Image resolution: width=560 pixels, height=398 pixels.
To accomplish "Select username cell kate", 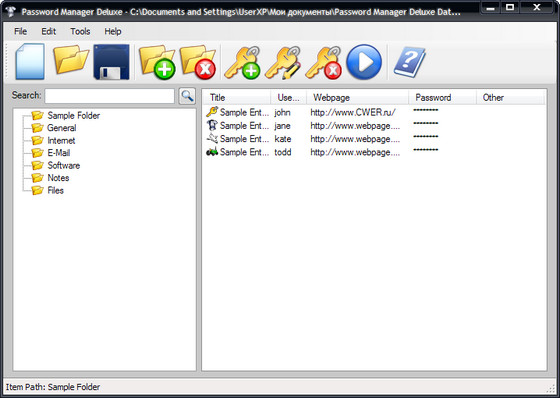I will tap(283, 139).
